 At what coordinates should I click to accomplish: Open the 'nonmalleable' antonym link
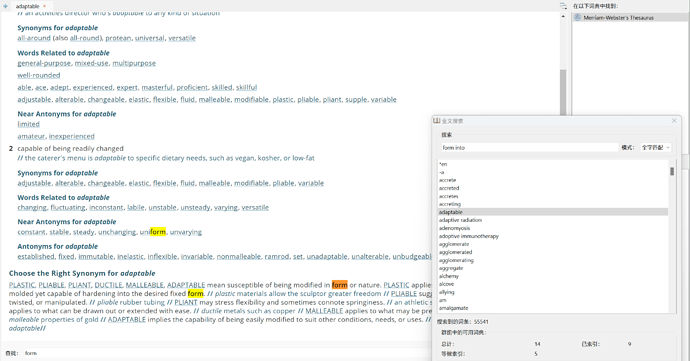tap(239, 256)
